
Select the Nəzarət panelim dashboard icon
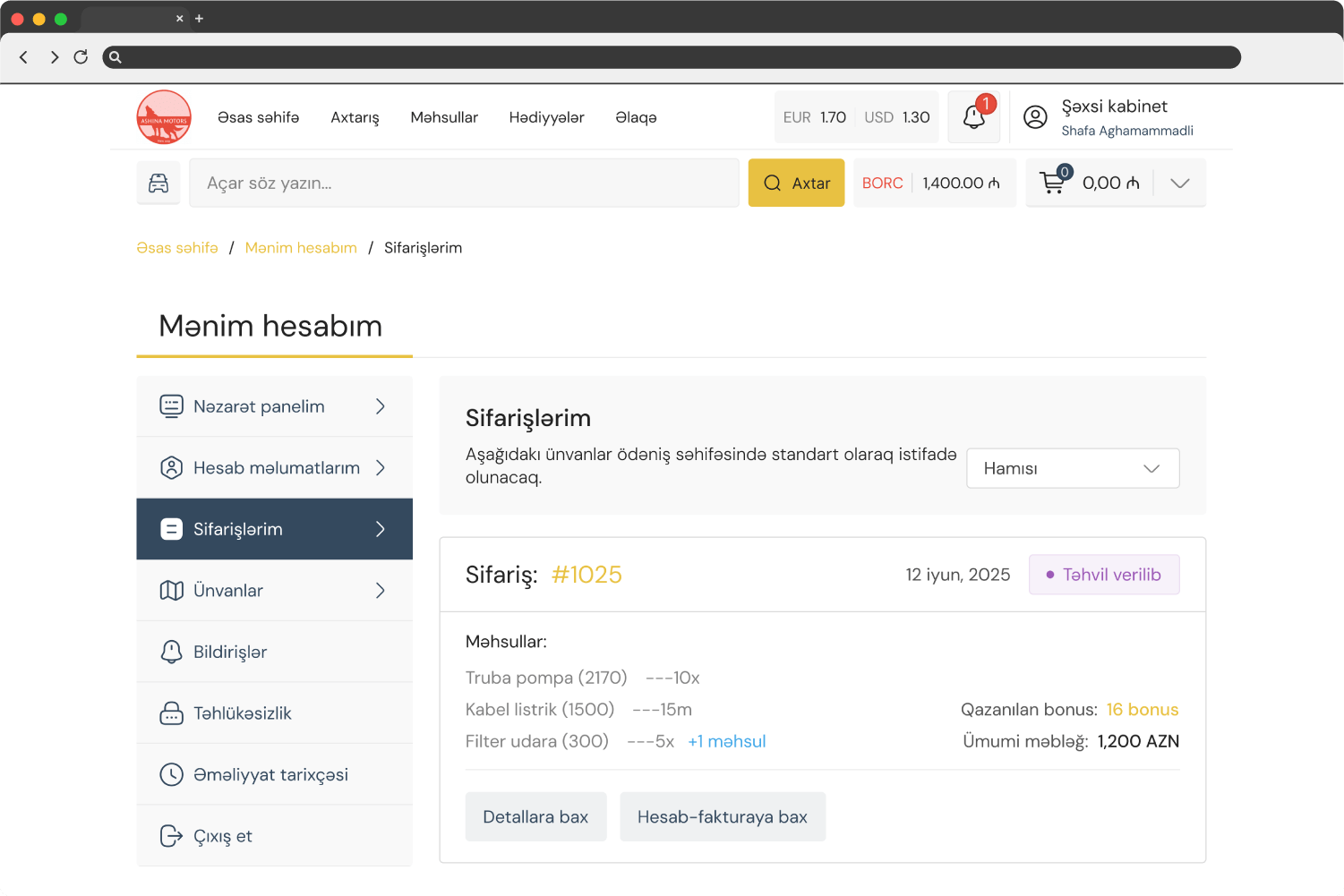click(x=171, y=405)
